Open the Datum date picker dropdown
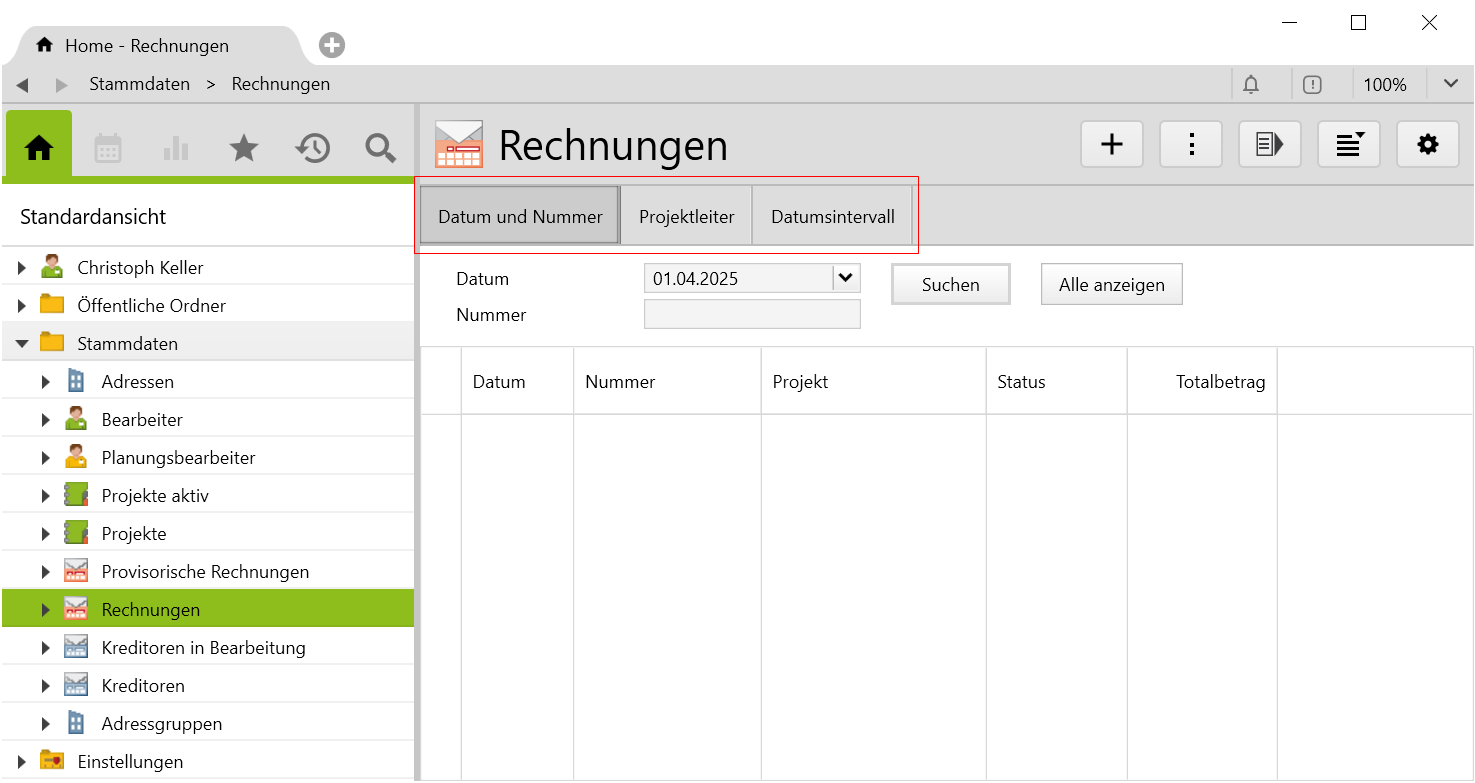Viewport: 1475px width, 783px height. 846,278
